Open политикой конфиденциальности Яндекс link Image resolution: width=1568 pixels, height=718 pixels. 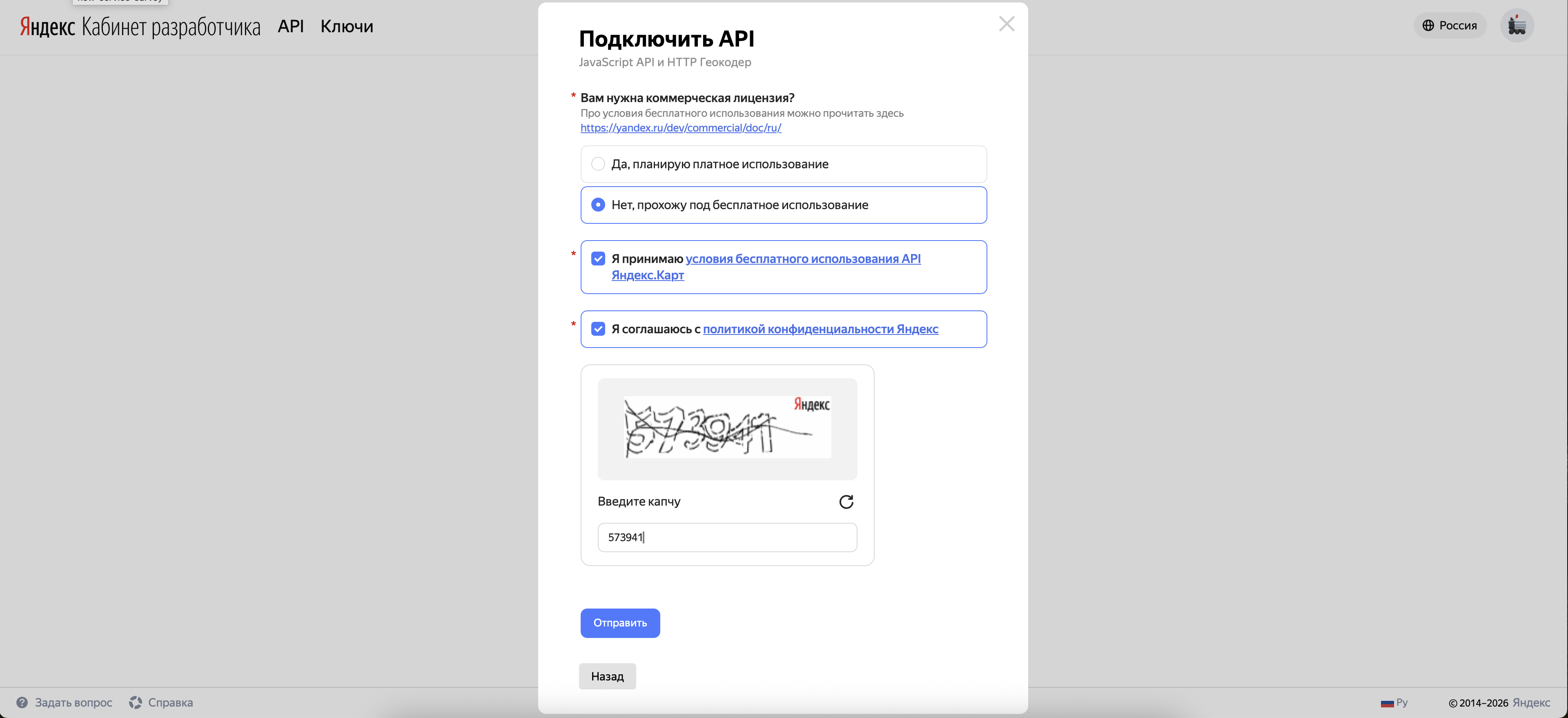click(820, 329)
